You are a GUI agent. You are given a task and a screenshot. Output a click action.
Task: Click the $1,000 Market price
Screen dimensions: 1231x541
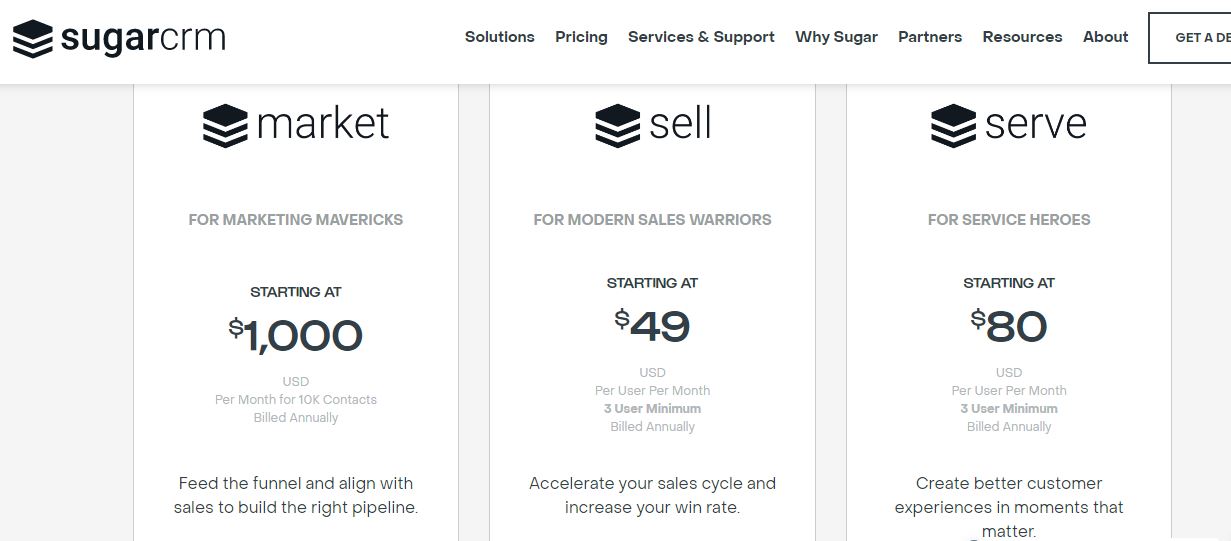click(295, 335)
